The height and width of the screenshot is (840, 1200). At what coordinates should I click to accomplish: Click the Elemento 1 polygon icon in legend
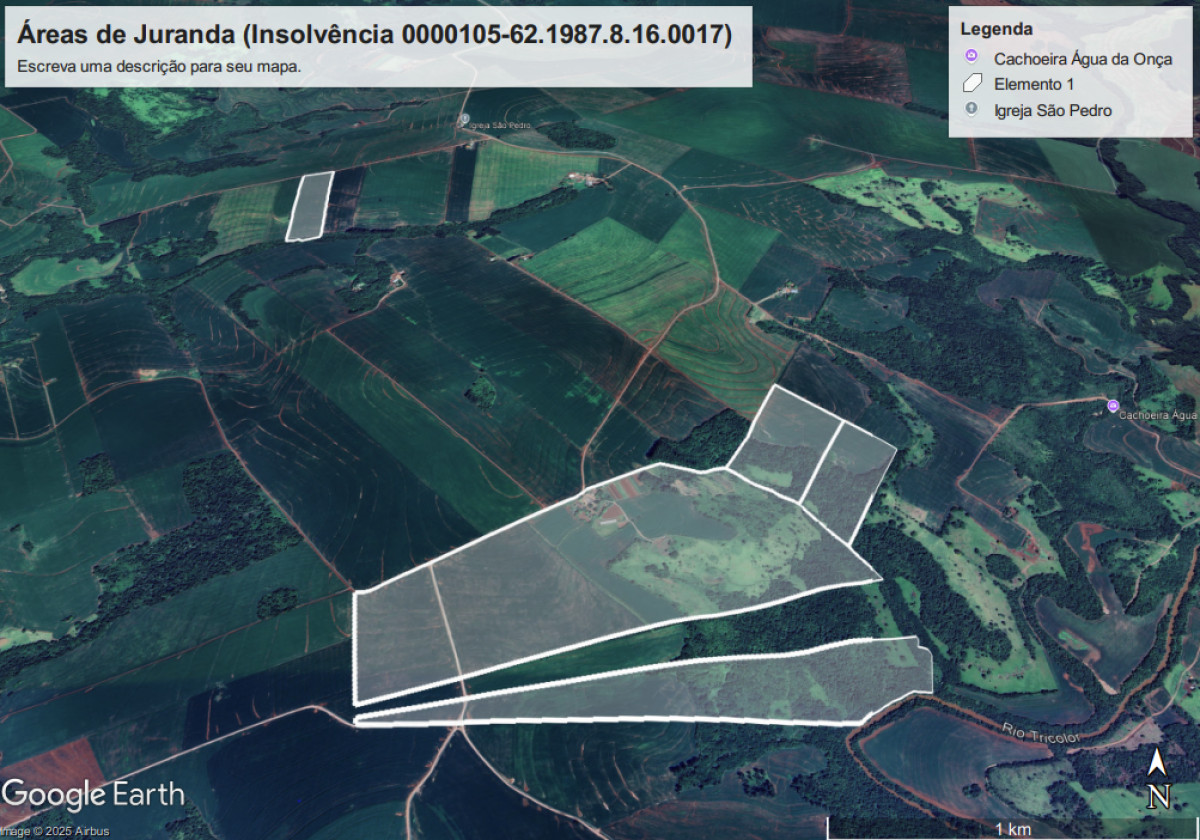tap(970, 84)
